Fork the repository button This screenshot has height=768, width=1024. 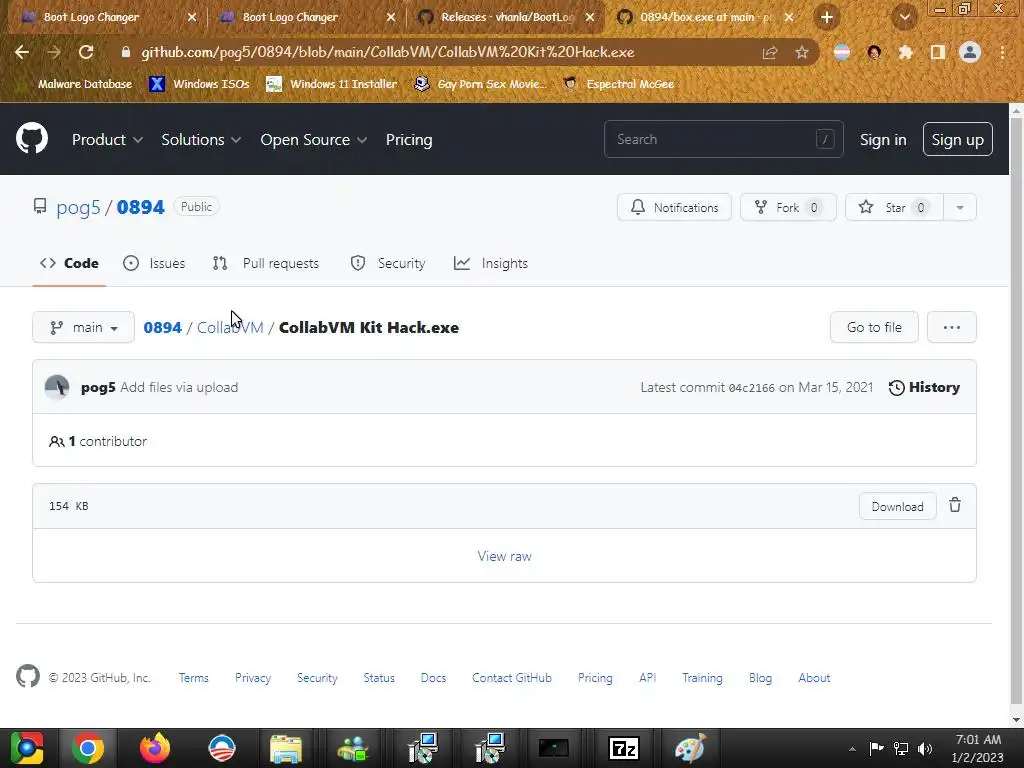788,208
